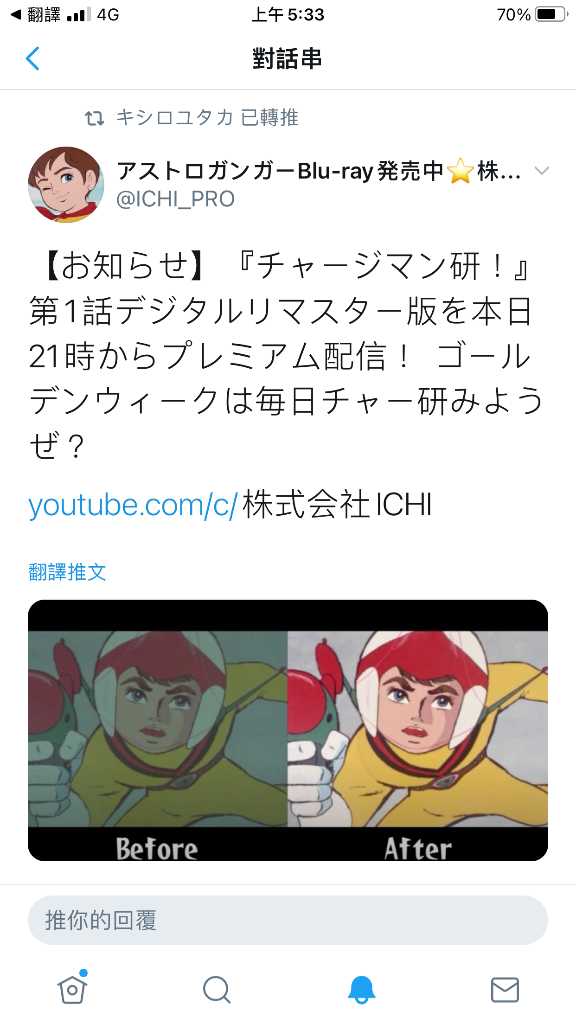Open the Before/After comparison image
This screenshot has height=1024, width=576.
(x=287, y=730)
